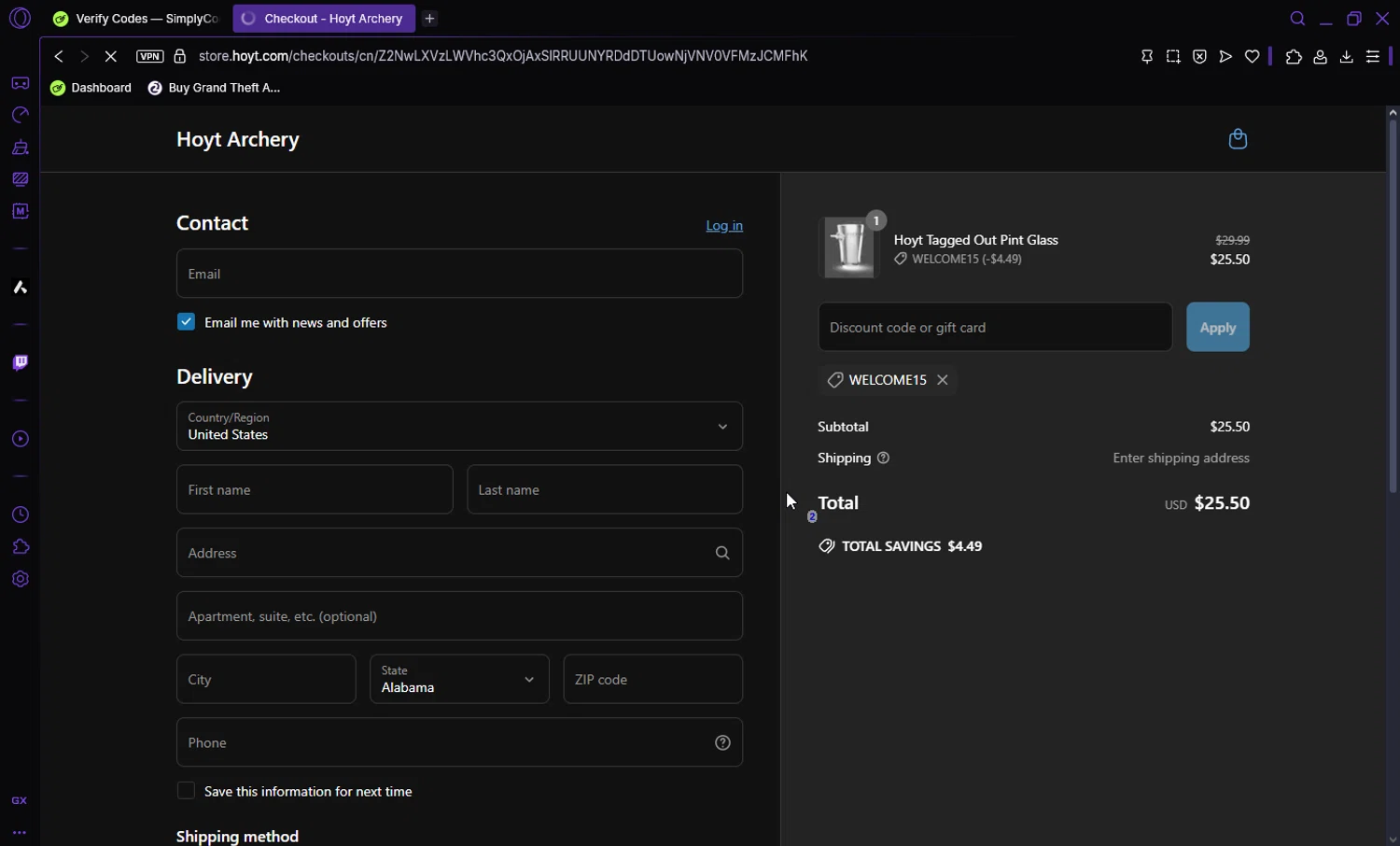Focus the City field
The height and width of the screenshot is (846, 1400).
266,679
